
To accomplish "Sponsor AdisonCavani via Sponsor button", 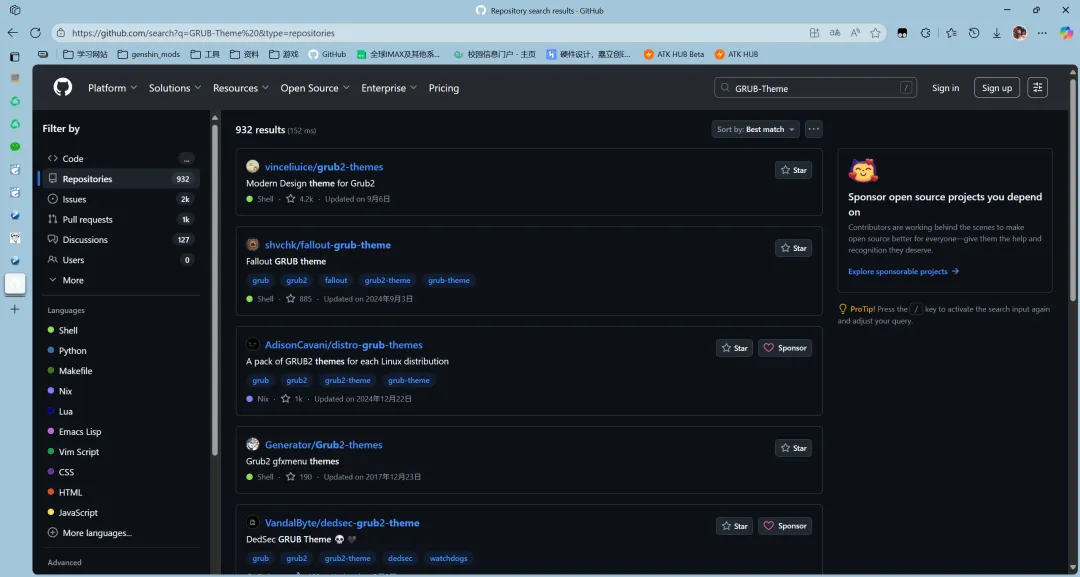I will tap(785, 348).
